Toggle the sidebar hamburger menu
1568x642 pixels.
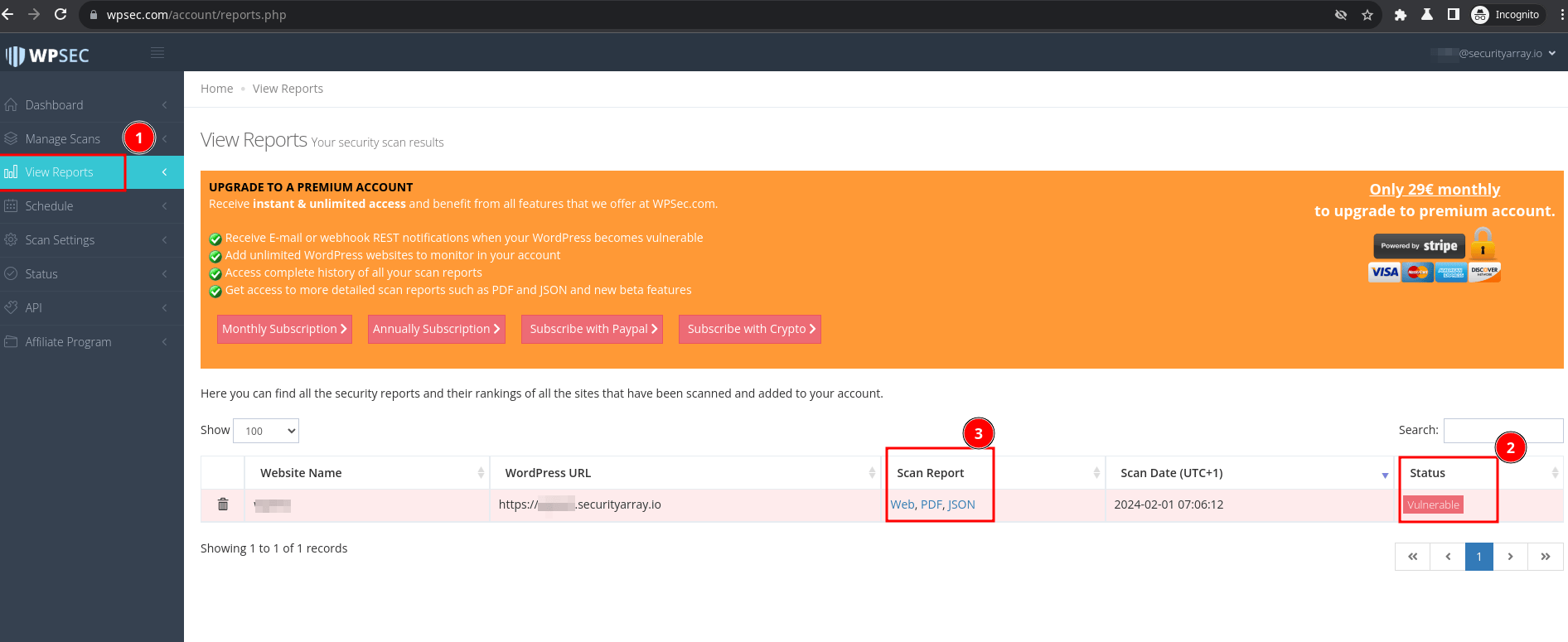(157, 53)
